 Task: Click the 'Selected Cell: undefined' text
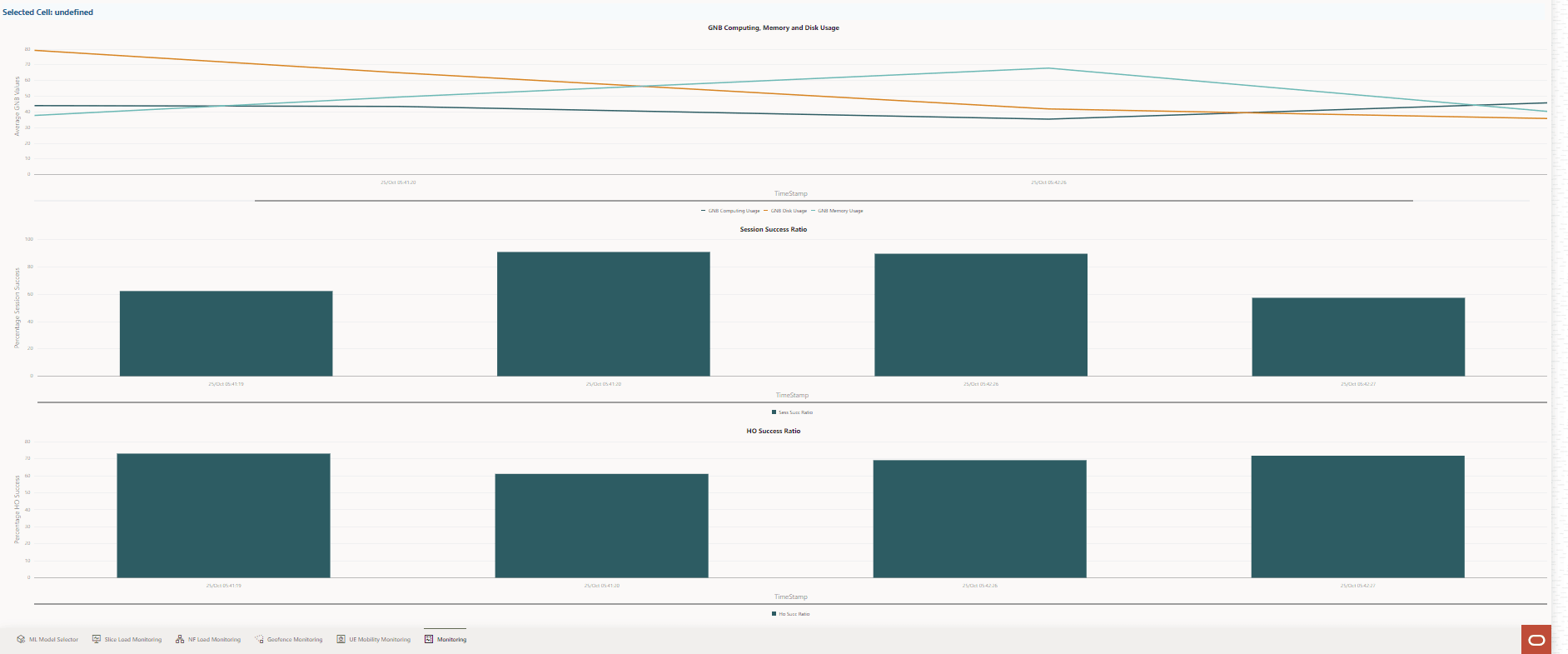coord(47,12)
